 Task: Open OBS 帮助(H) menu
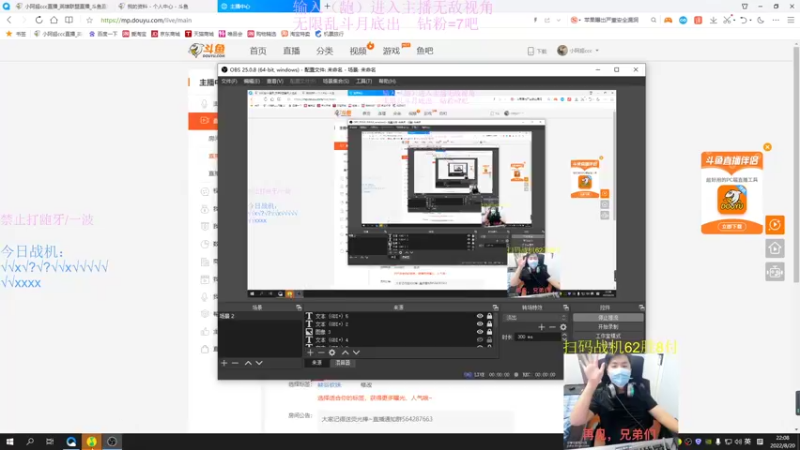(x=387, y=81)
